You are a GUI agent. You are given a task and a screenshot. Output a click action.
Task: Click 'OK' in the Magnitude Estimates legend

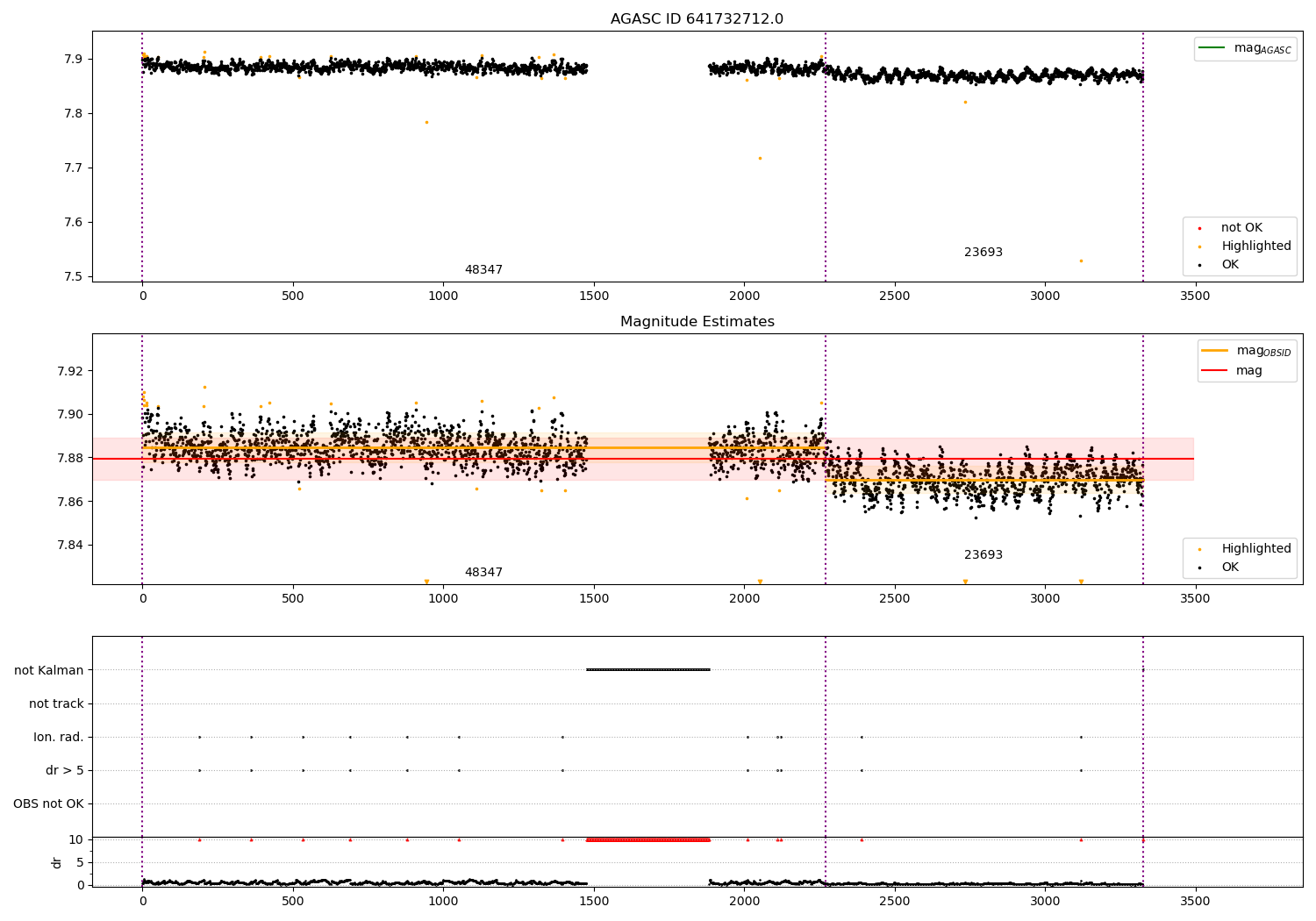click(x=1230, y=568)
